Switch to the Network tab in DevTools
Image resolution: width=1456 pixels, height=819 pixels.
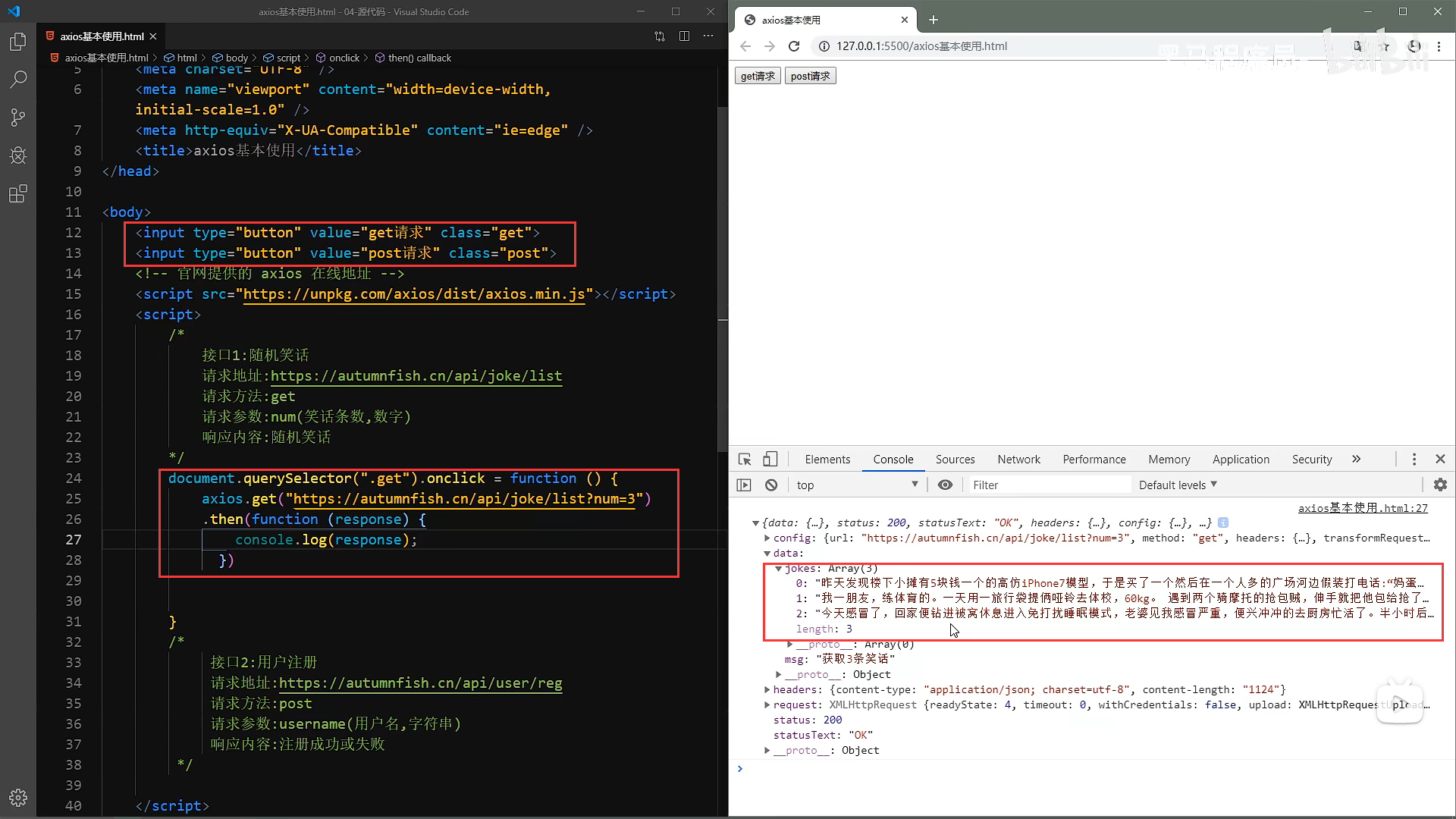coord(1018,460)
